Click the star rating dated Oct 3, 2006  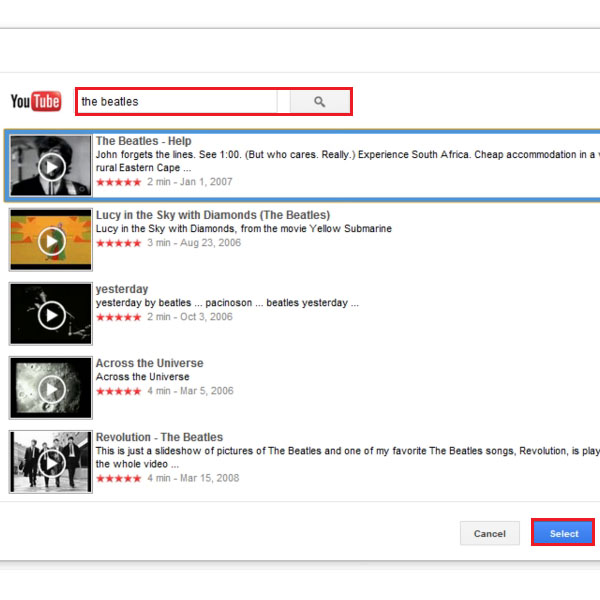(119, 317)
